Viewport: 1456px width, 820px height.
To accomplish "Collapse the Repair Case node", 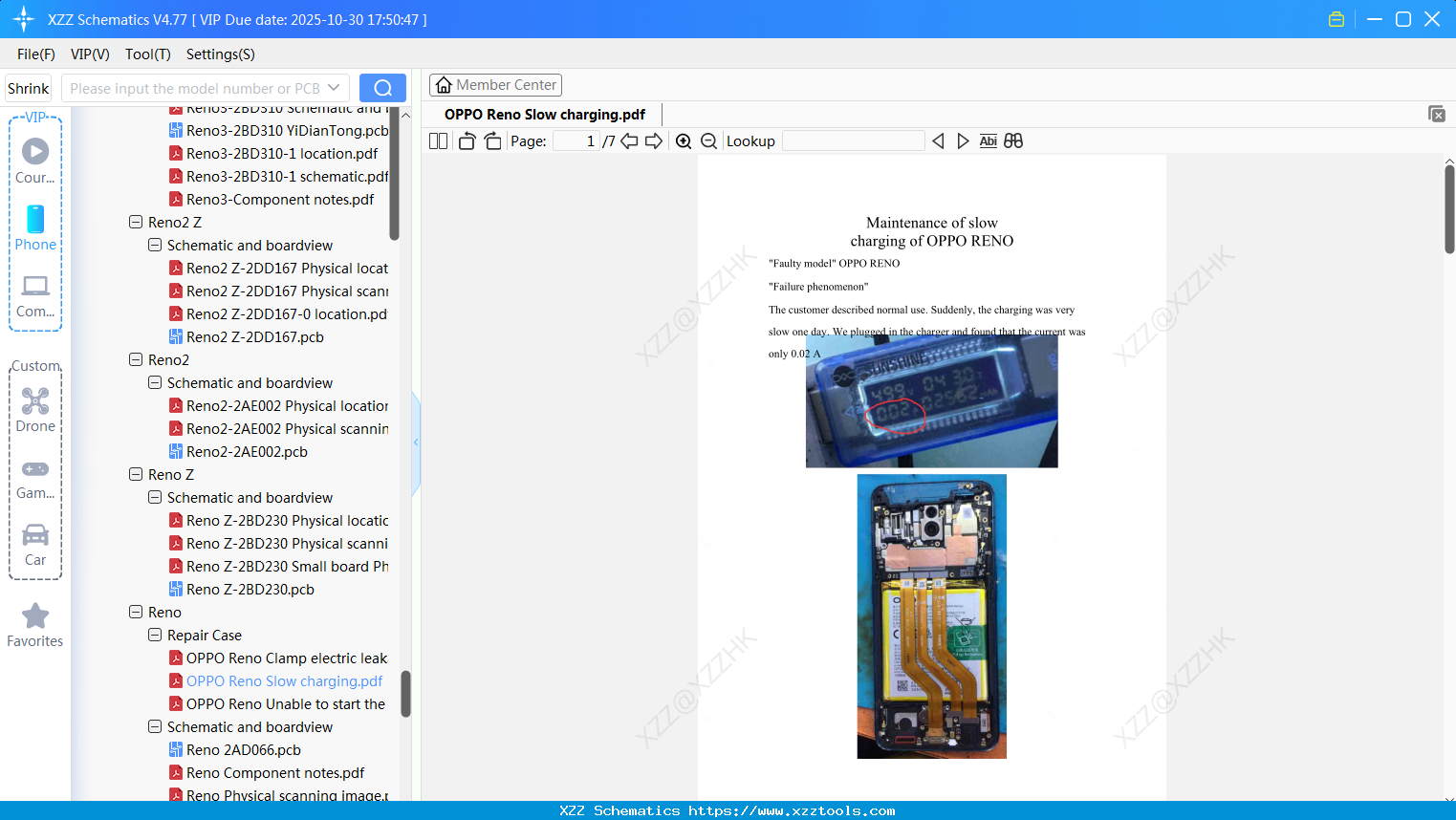I will click(x=155, y=635).
